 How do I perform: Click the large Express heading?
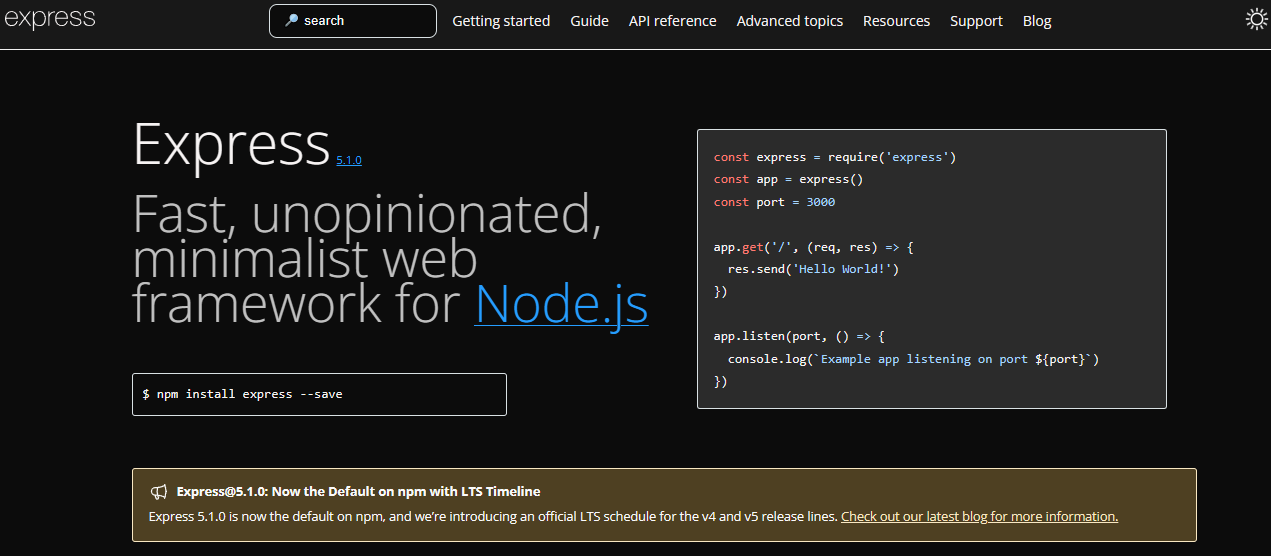point(231,144)
